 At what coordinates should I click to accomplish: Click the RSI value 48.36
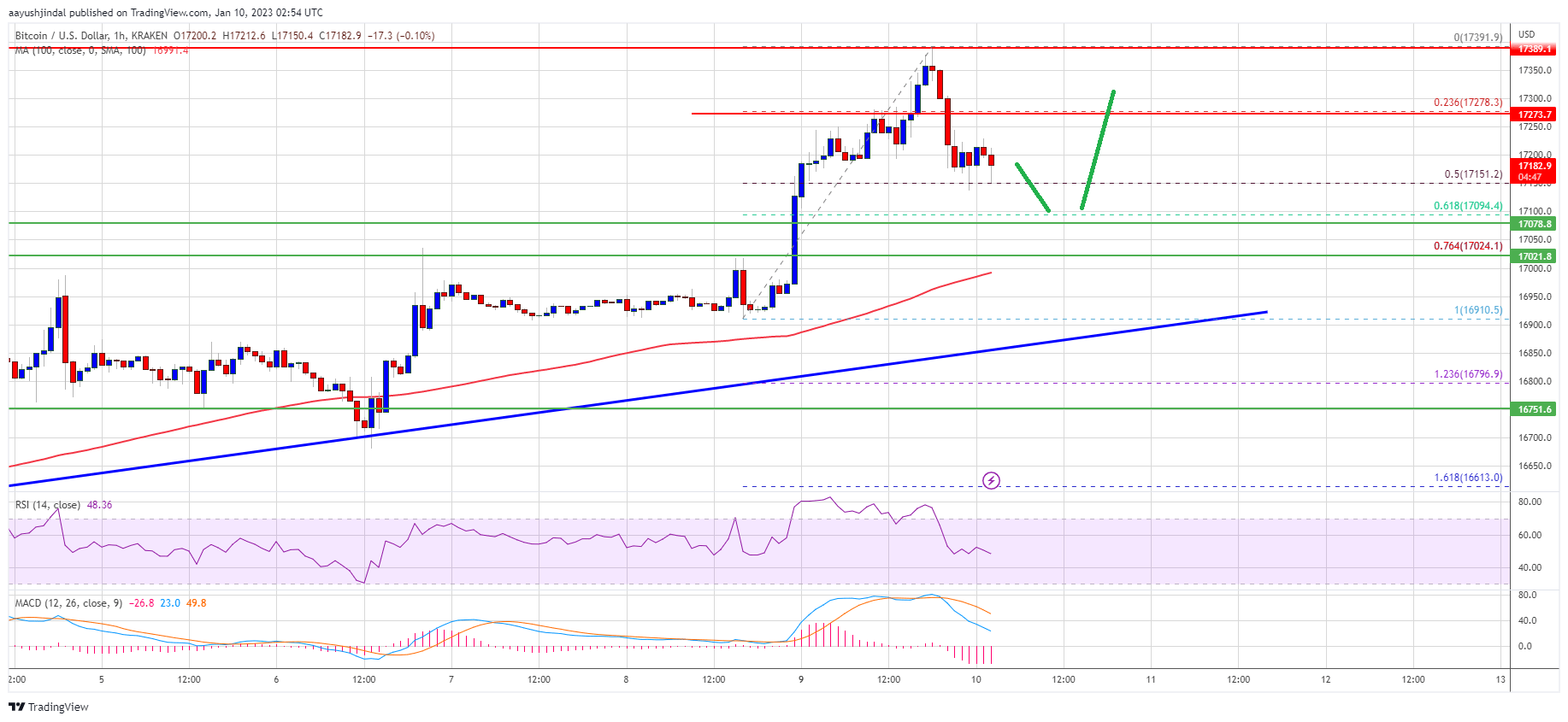(x=99, y=505)
